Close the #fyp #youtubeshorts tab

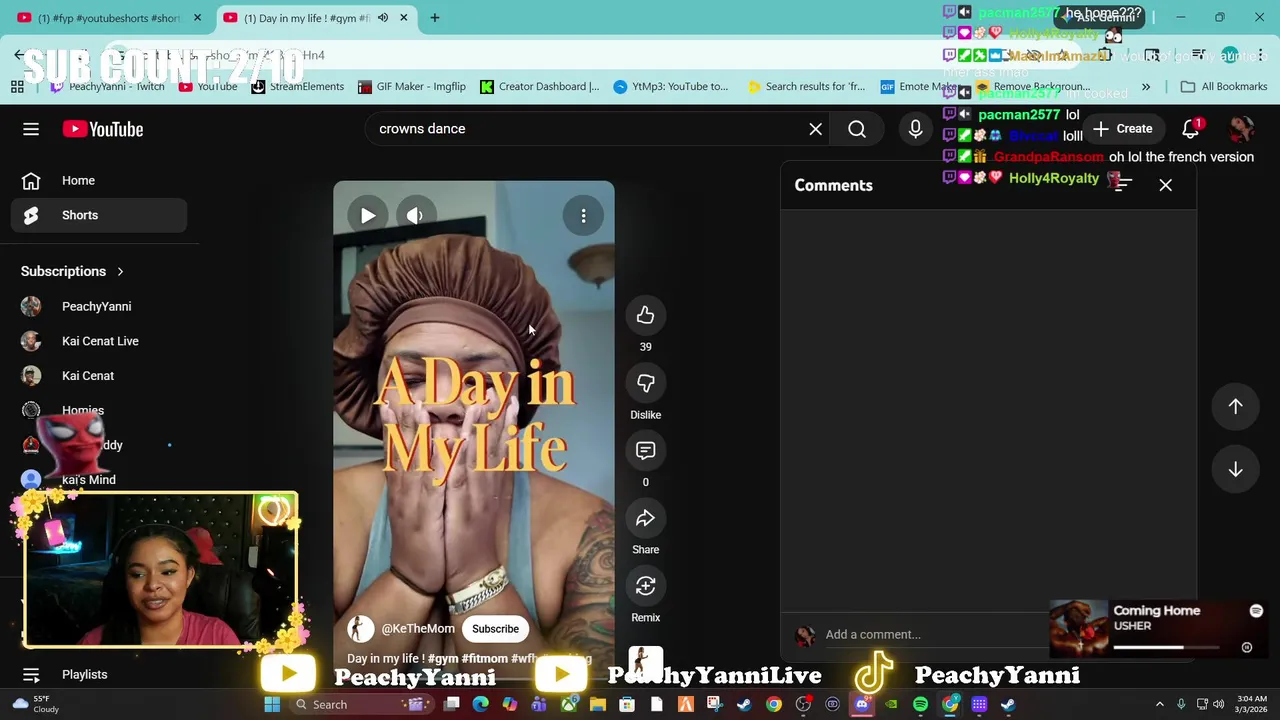[197, 18]
